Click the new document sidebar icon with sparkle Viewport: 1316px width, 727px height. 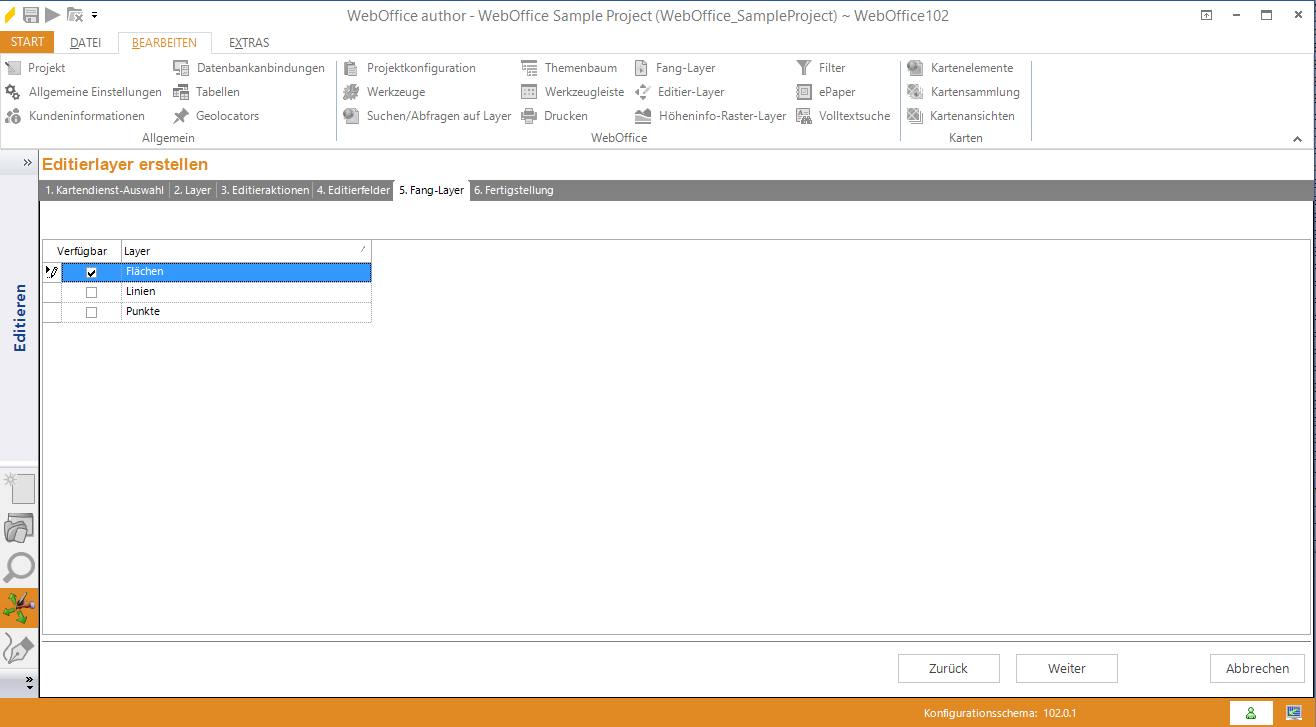click(19, 488)
